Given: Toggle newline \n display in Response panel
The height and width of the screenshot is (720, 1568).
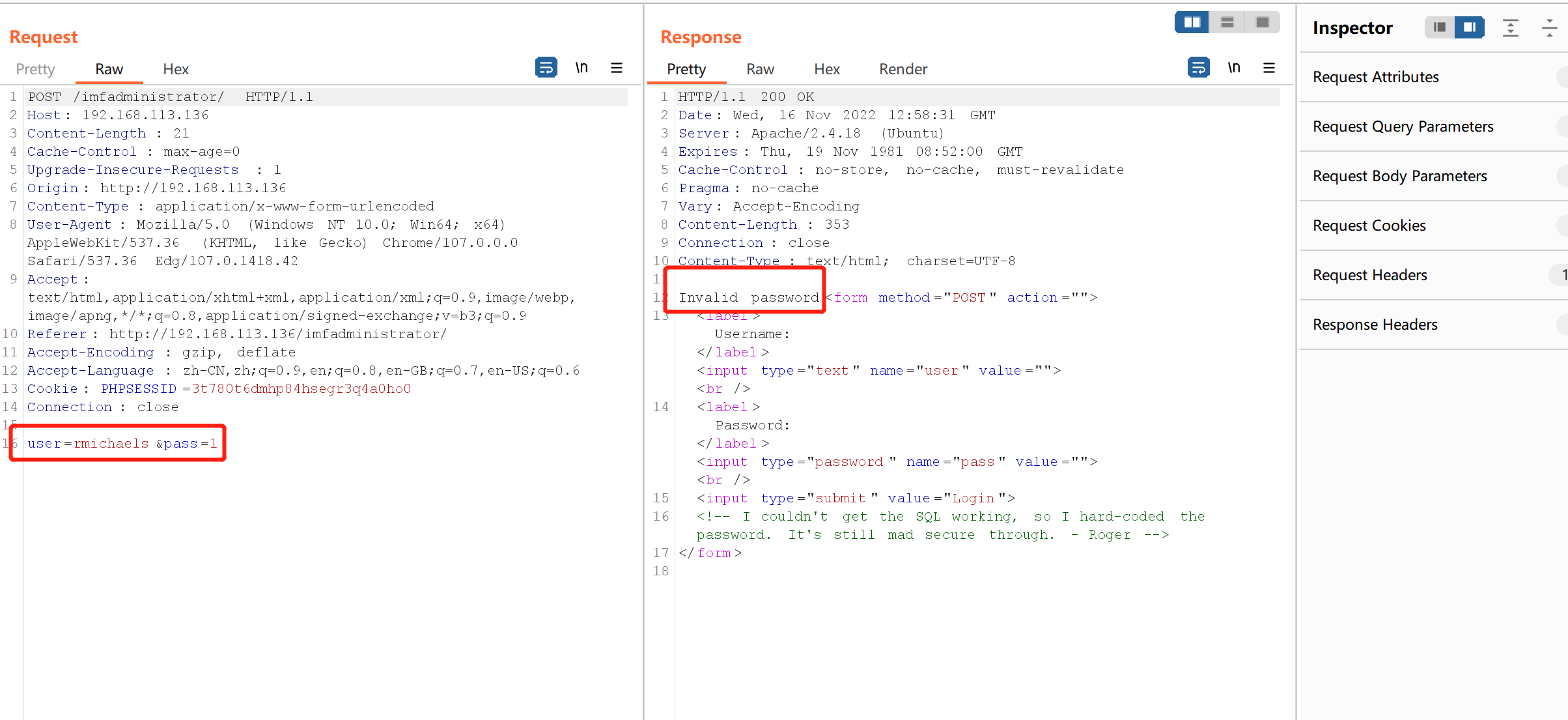Looking at the screenshot, I should (1234, 68).
